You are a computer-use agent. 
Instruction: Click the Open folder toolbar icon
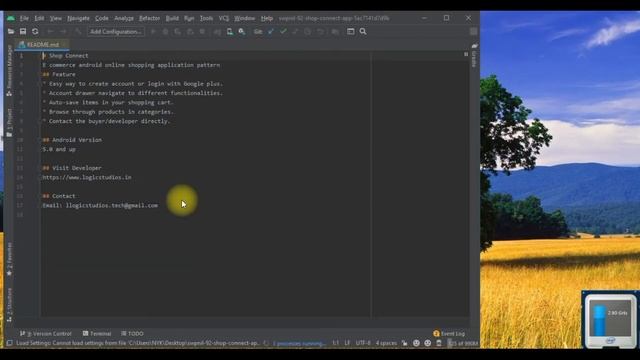click(11, 31)
